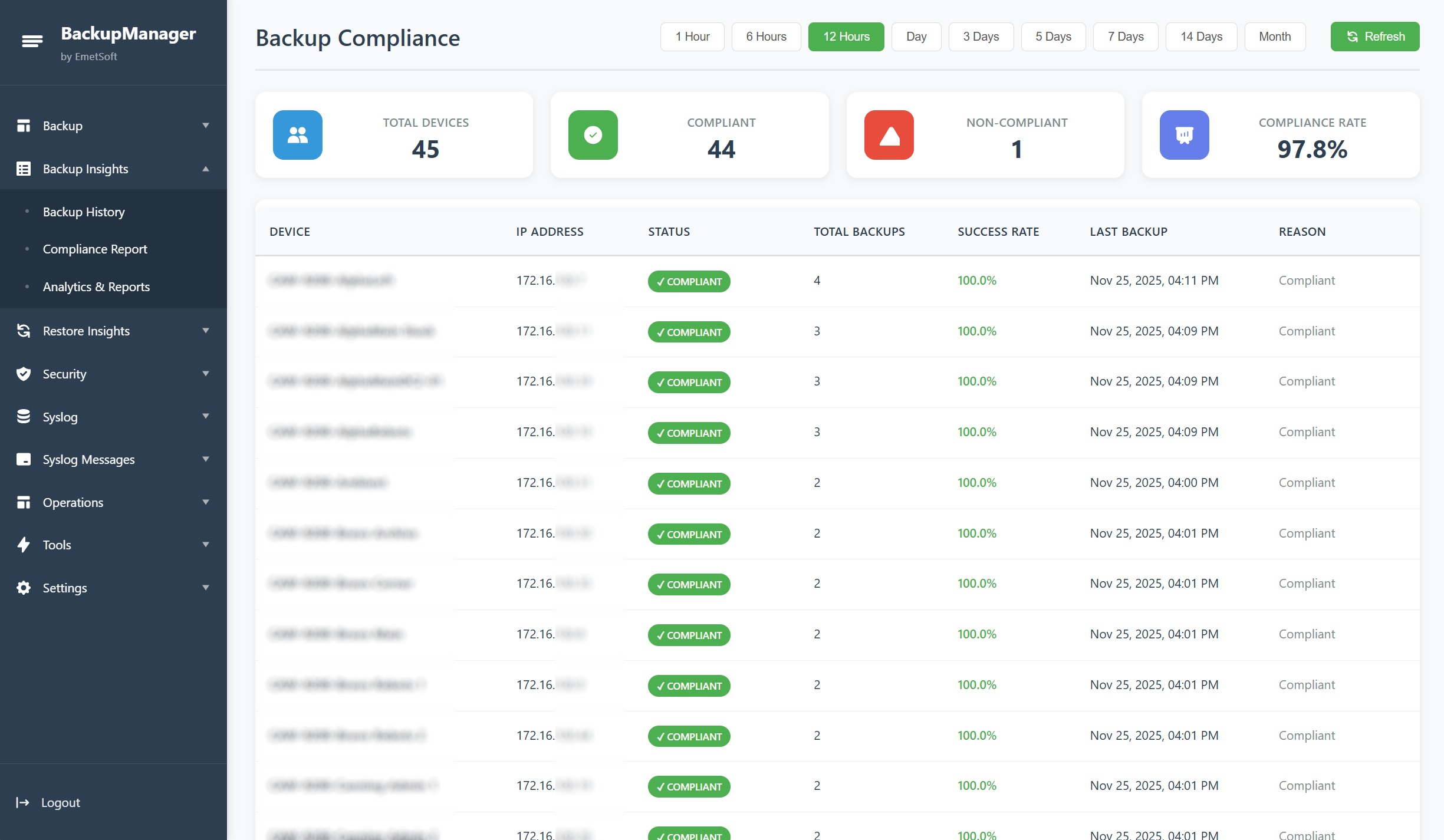Click the REASON column header
Screen dimensions: 1444x840
click(x=1302, y=232)
